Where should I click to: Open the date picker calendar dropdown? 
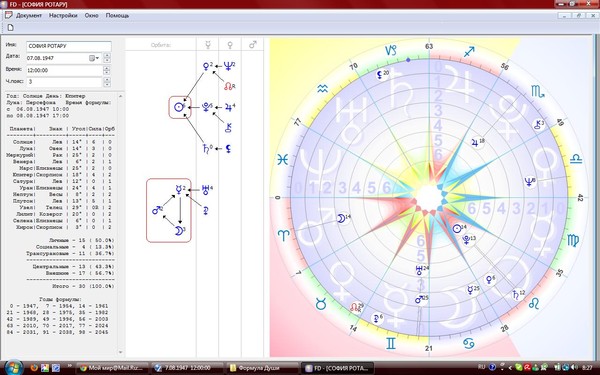click(x=94, y=58)
